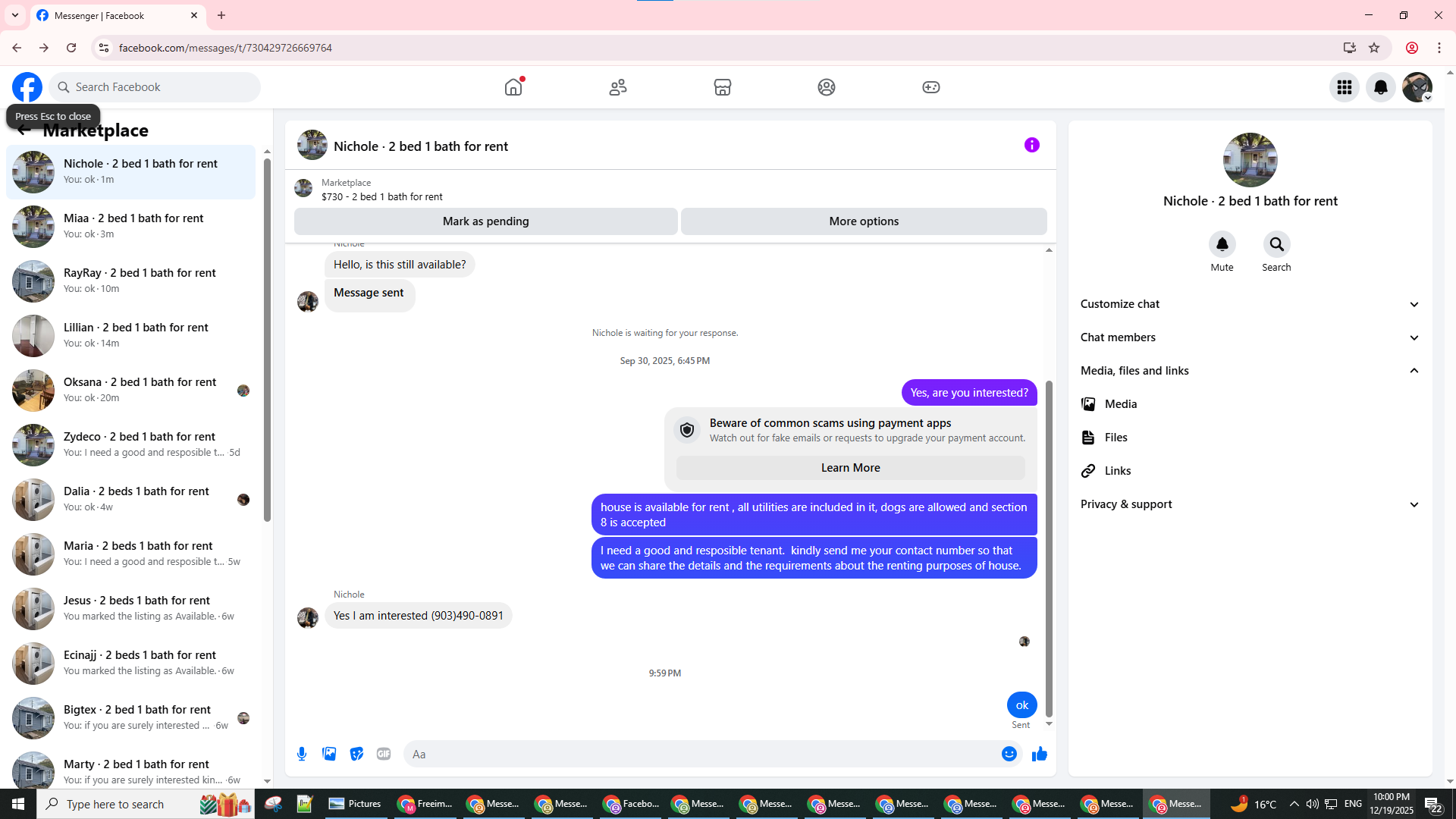Open the emoji picker in message box

[1009, 754]
